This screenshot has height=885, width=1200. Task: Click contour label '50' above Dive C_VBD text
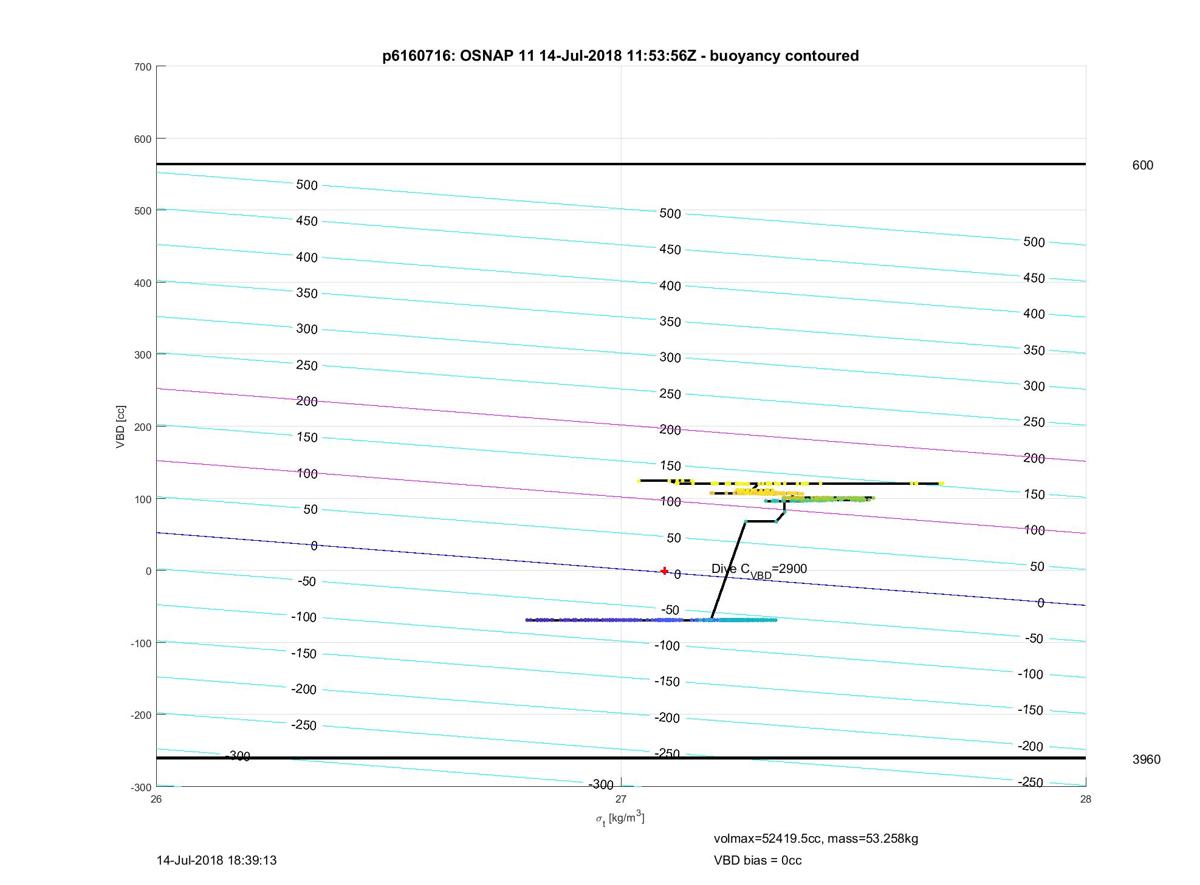(x=674, y=538)
